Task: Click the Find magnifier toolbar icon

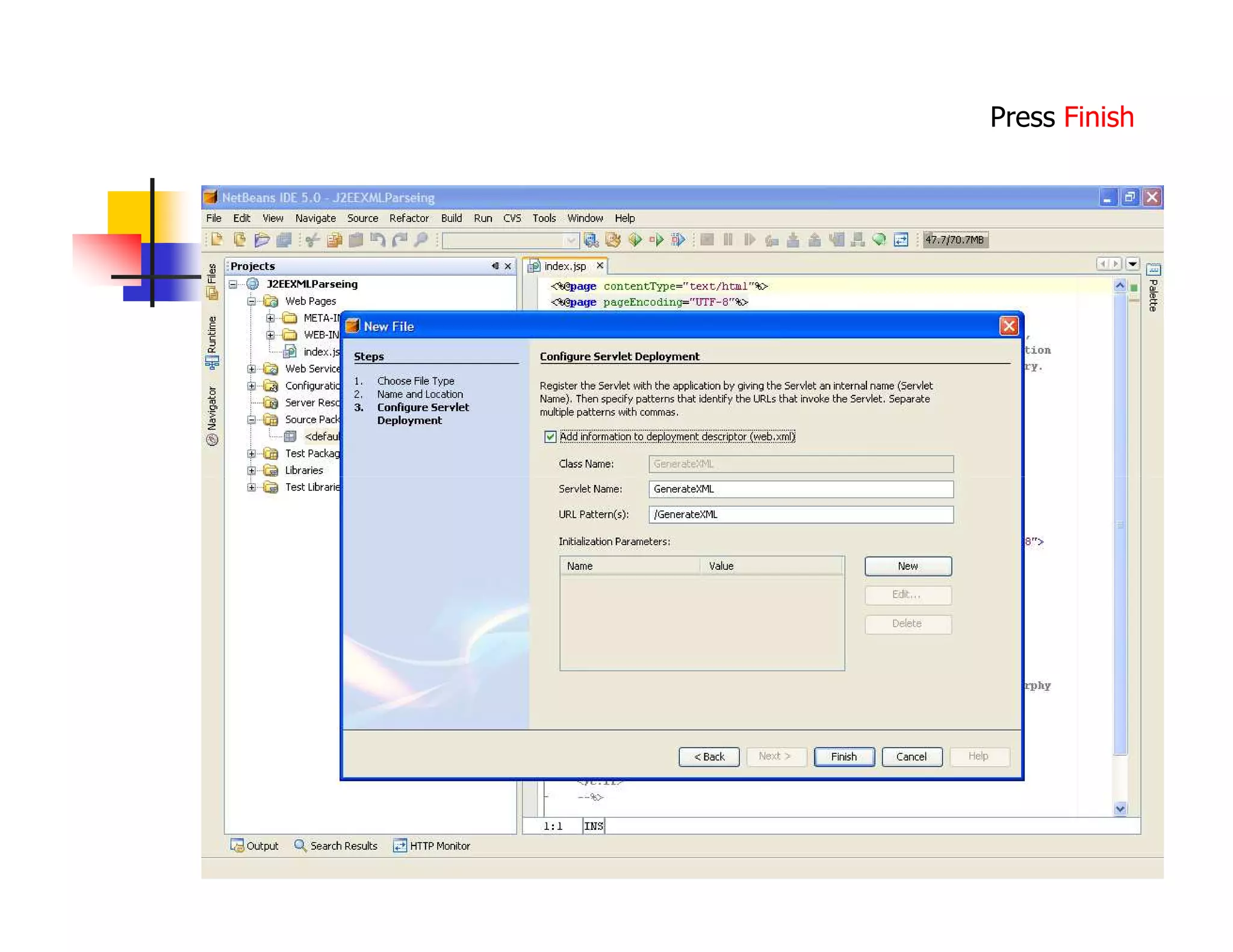Action: (421, 240)
